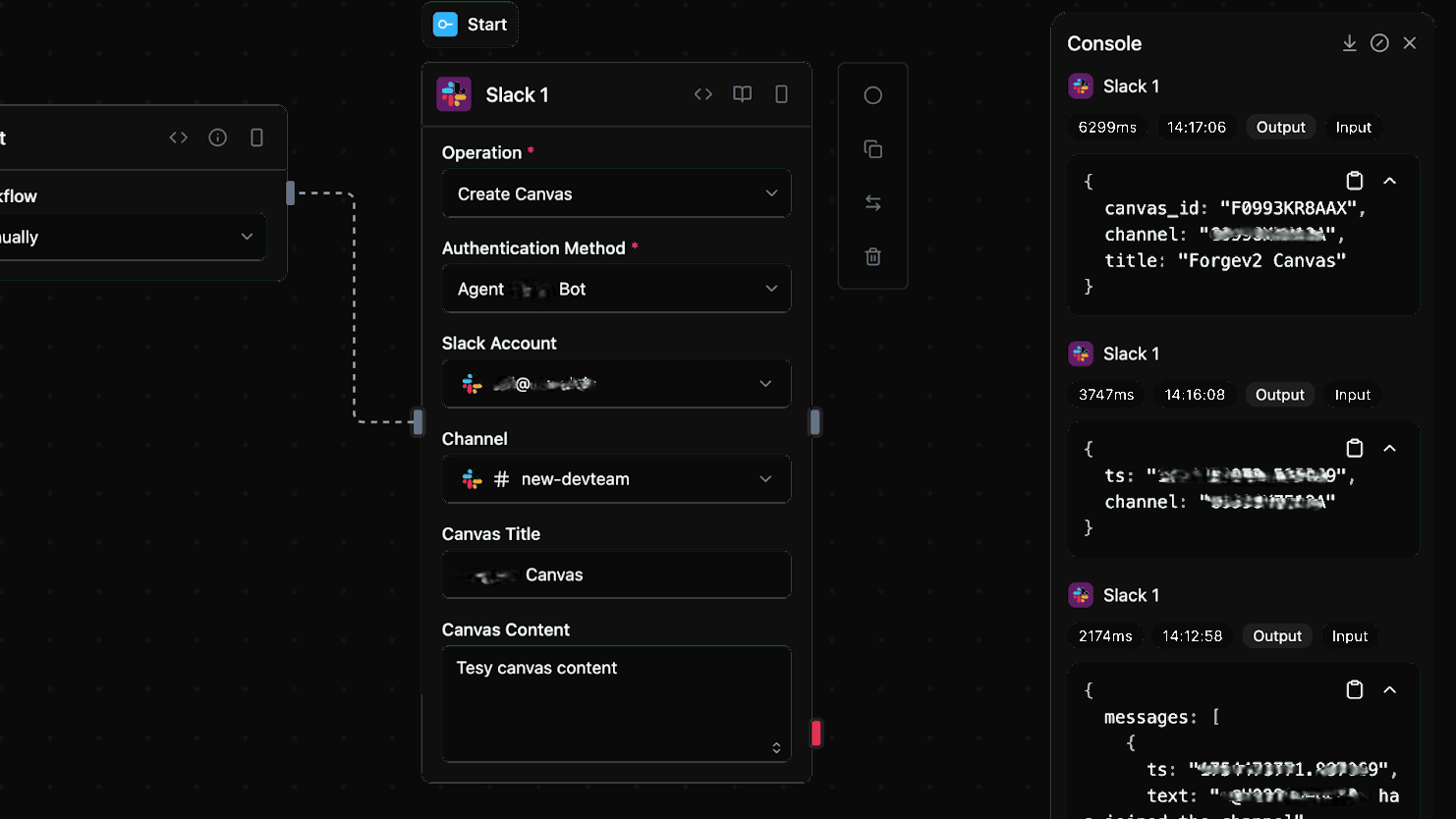1456x819 pixels.
Task: Collapse the 14:16:08 output entry chevron
Action: 1389,448
